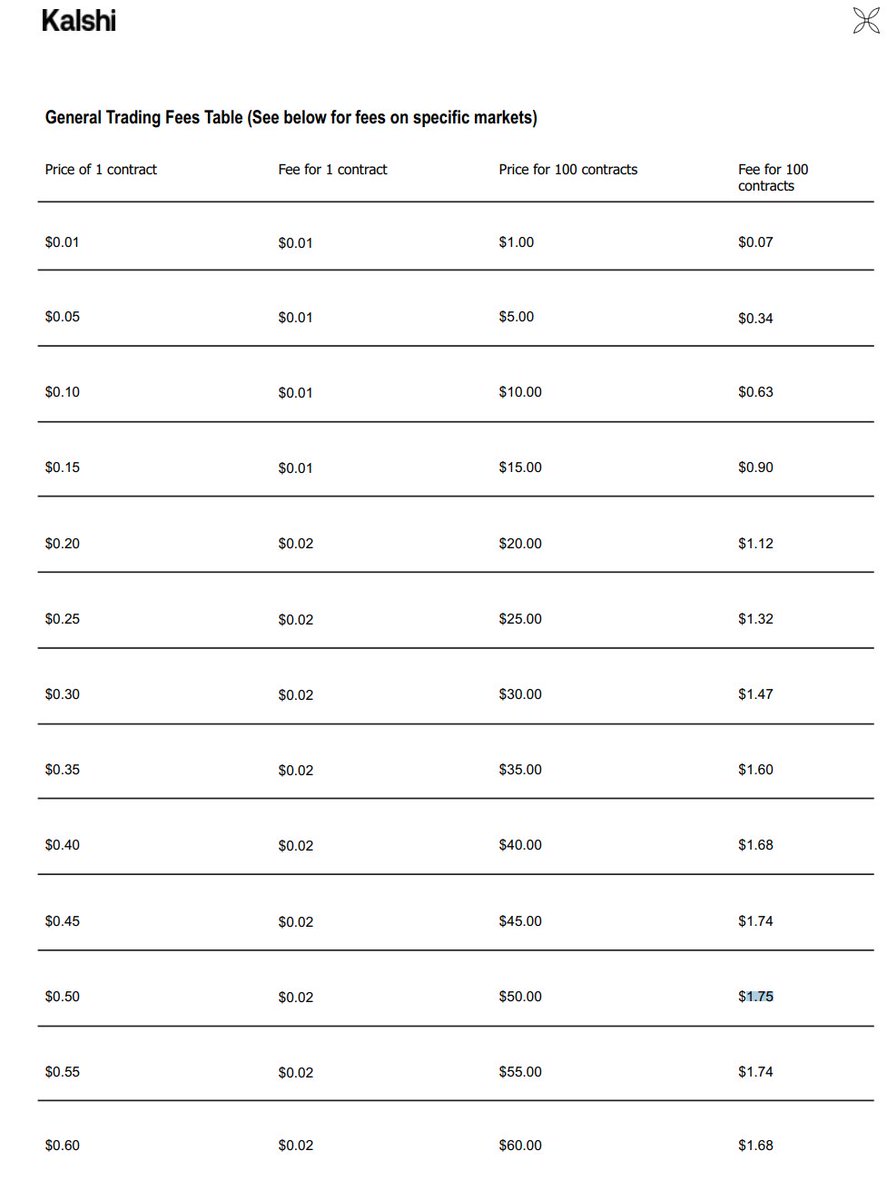
Task: Click the $40.00 price cell
Action: [x=520, y=845]
